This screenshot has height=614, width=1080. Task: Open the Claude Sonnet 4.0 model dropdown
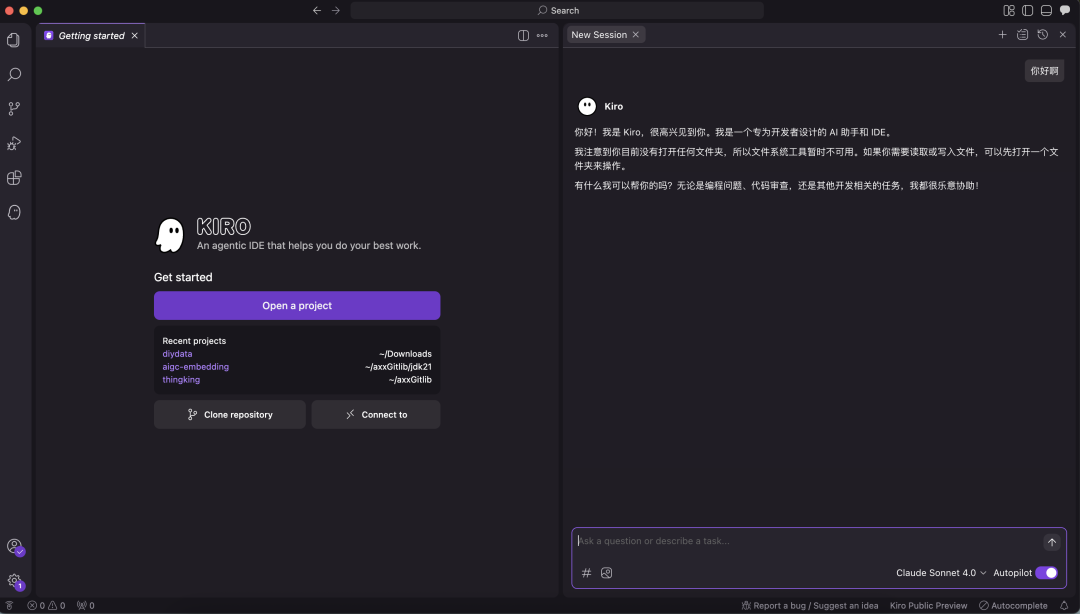coord(941,573)
